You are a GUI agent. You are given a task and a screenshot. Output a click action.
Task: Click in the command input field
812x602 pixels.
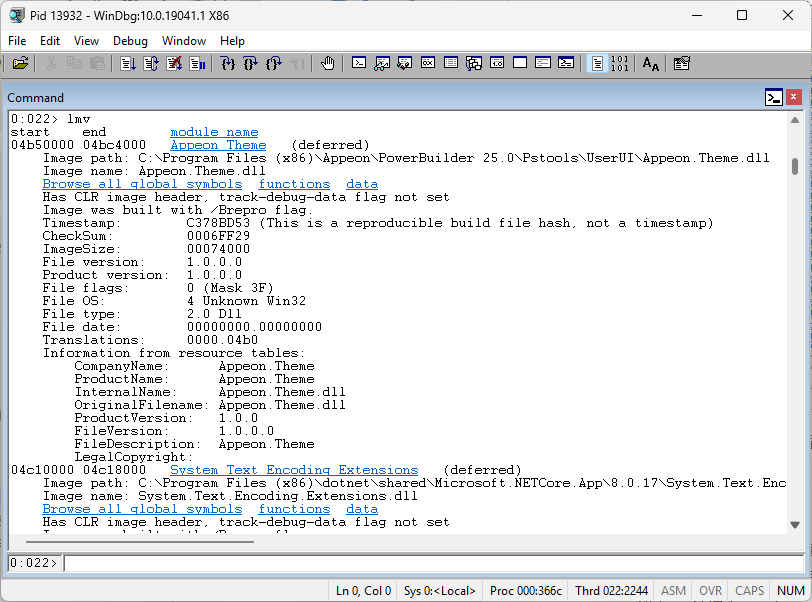click(430, 563)
